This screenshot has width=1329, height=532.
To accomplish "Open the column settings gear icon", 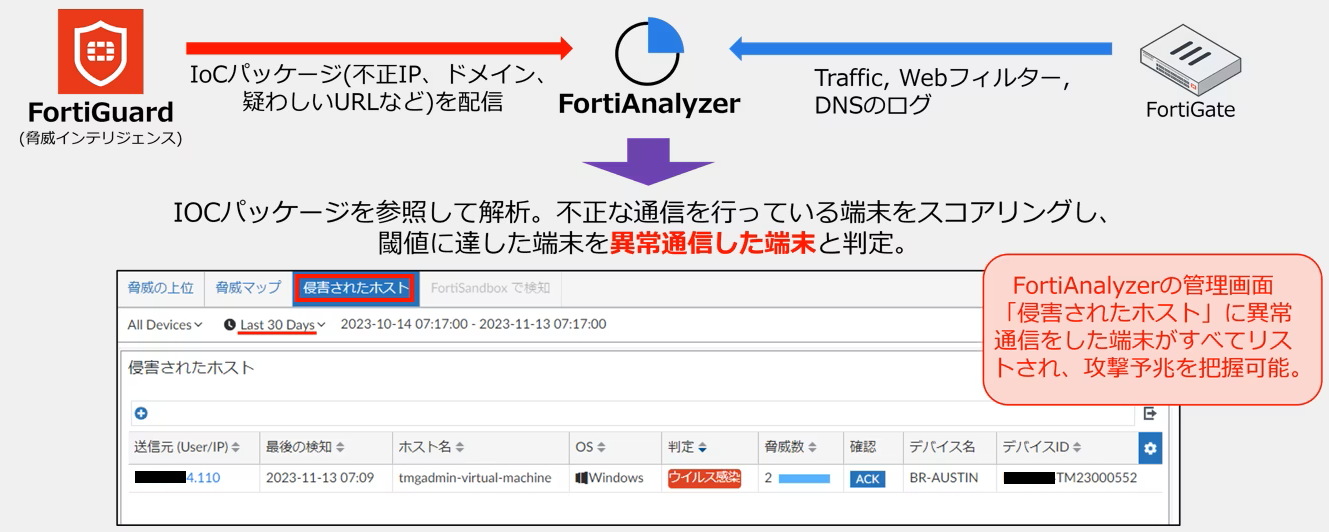I will (x=1150, y=448).
